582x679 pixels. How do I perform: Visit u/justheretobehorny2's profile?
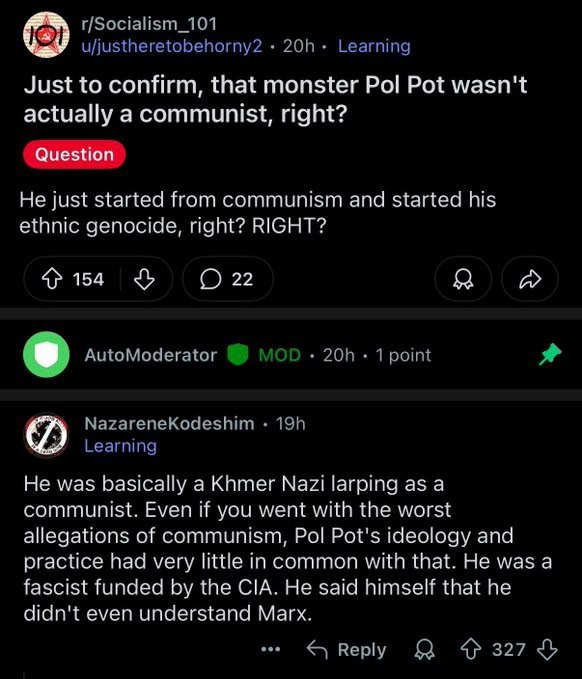click(172, 46)
